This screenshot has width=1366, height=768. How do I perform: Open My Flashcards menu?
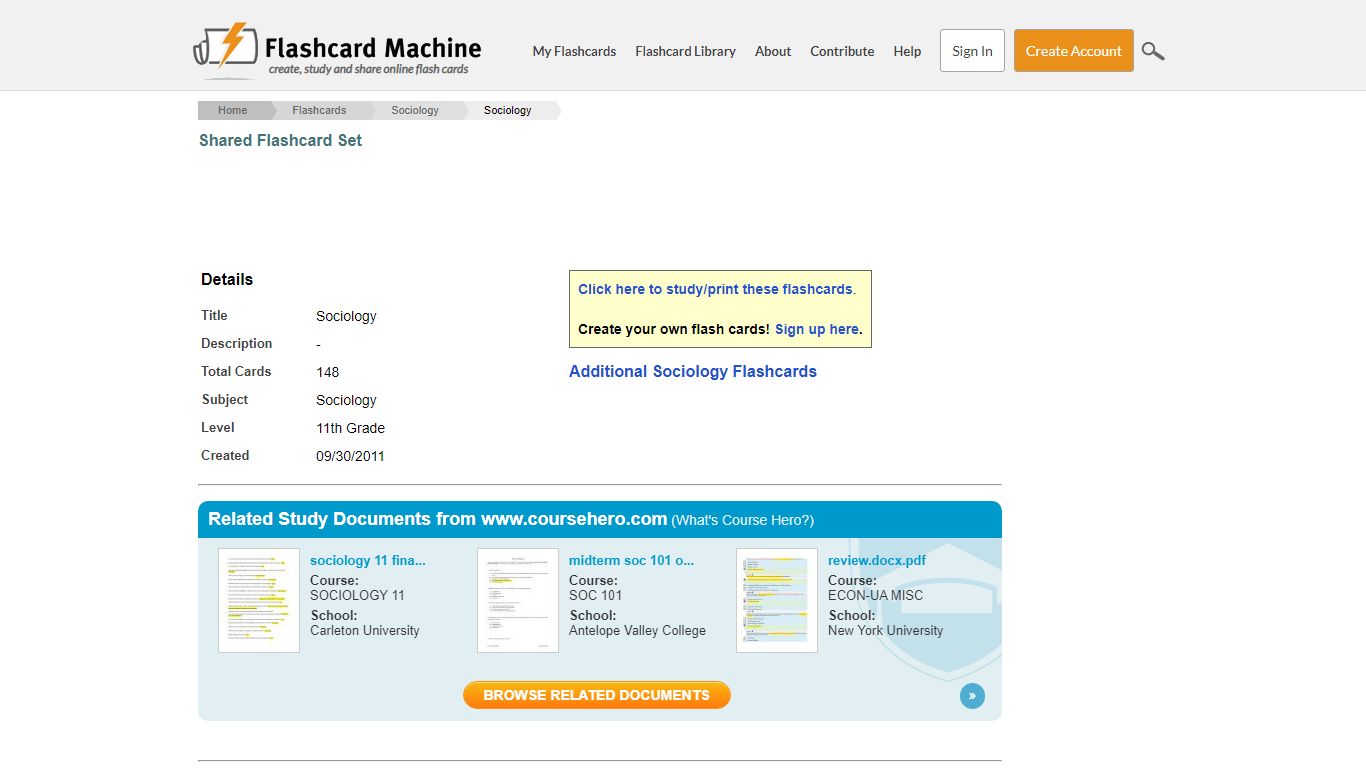(574, 51)
